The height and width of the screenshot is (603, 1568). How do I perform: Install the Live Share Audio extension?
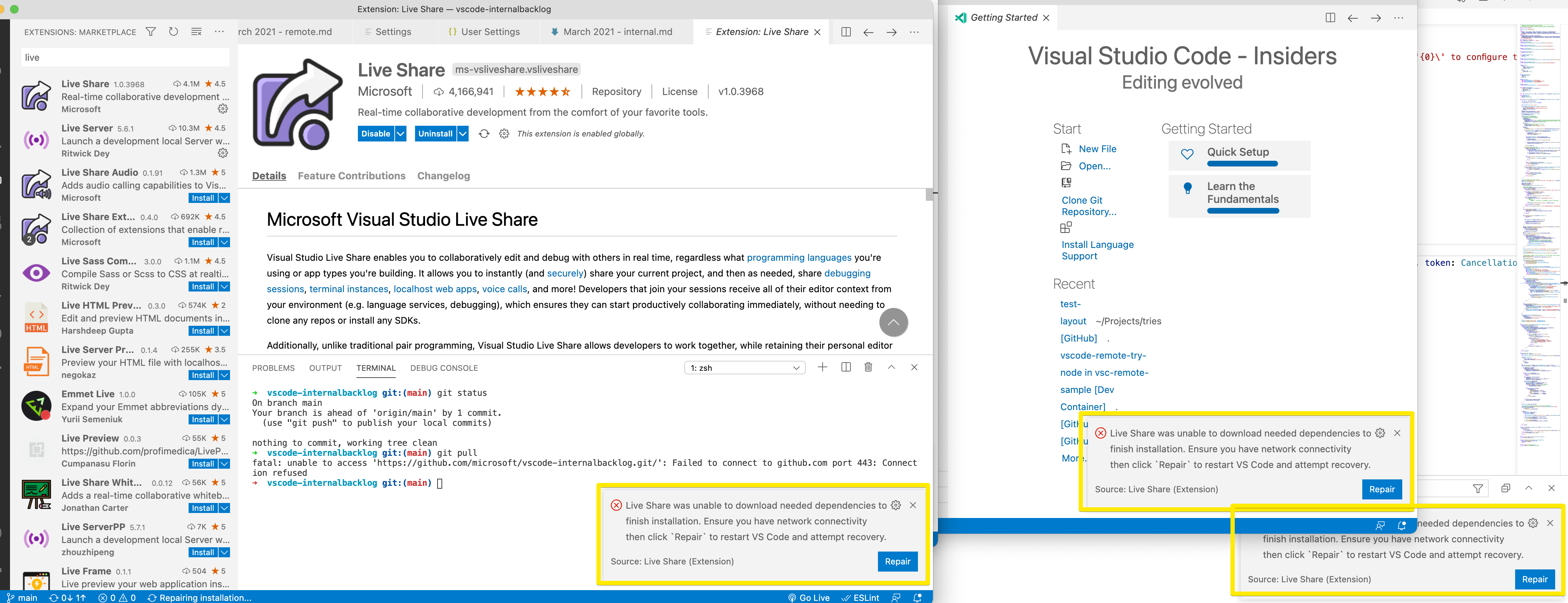[203, 198]
